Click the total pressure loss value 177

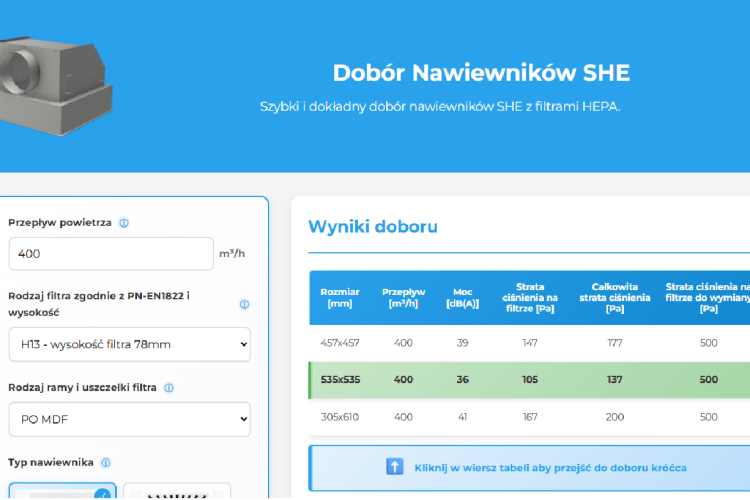click(x=615, y=343)
